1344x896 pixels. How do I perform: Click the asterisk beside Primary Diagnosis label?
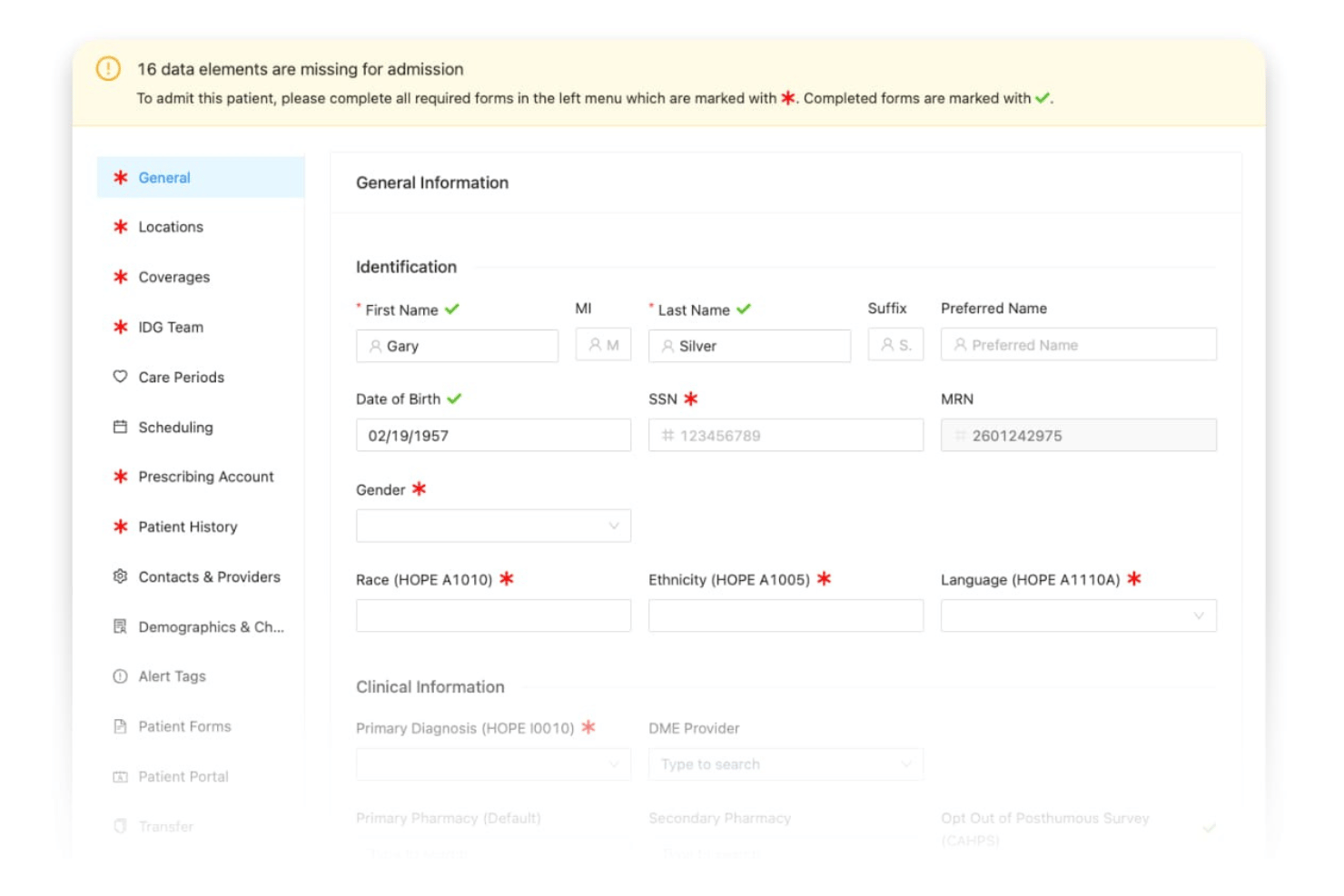tap(588, 727)
